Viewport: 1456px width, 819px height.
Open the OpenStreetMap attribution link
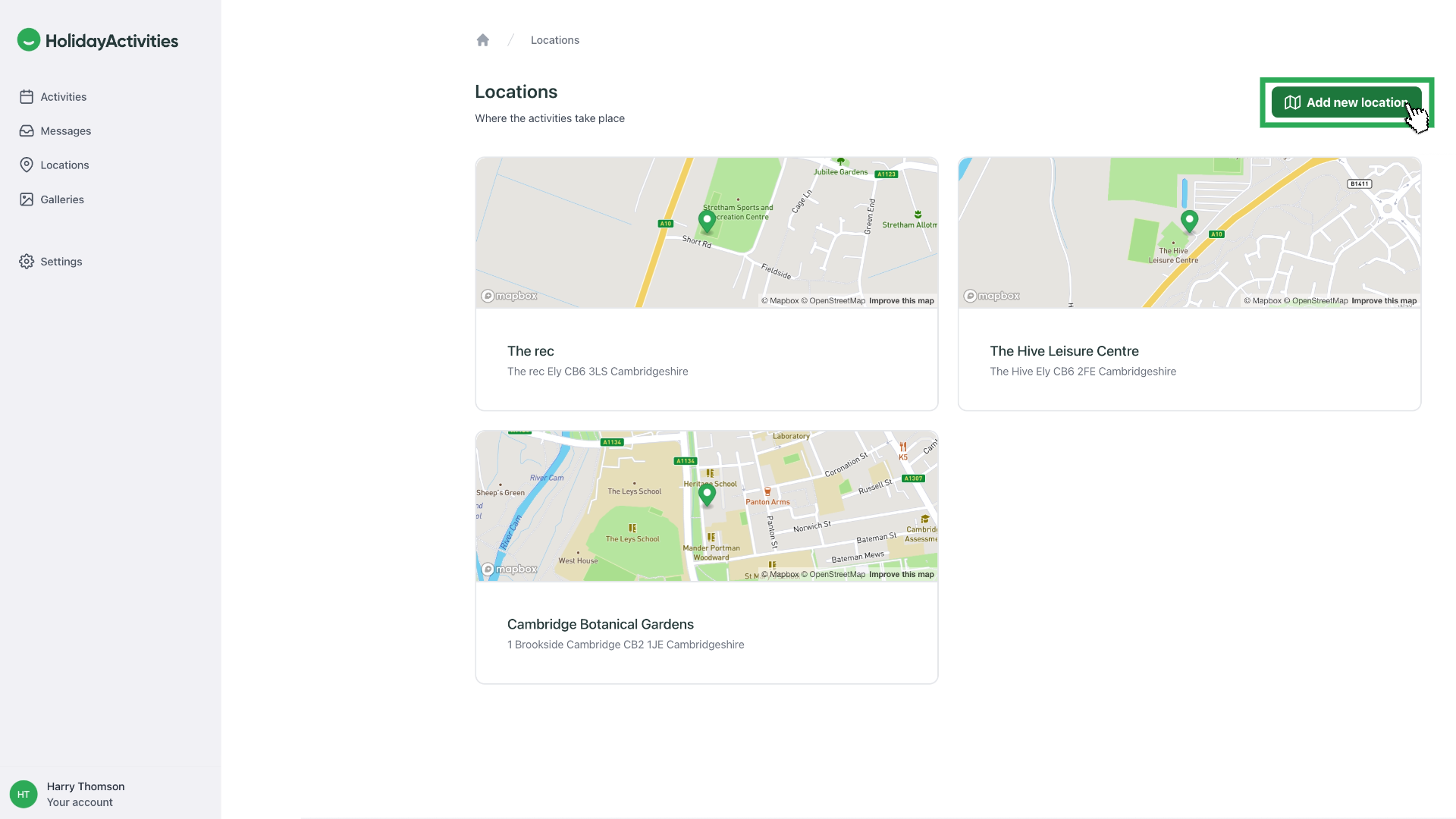pyautogui.click(x=836, y=300)
